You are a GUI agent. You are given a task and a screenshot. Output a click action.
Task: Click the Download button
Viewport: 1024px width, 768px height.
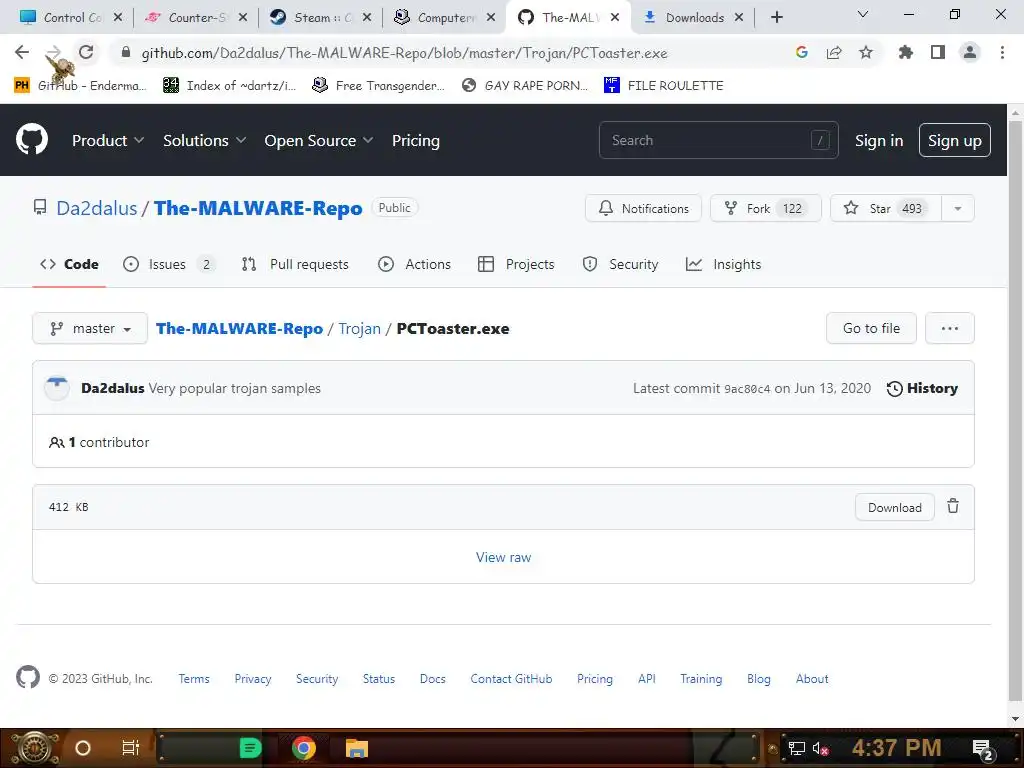[895, 507]
